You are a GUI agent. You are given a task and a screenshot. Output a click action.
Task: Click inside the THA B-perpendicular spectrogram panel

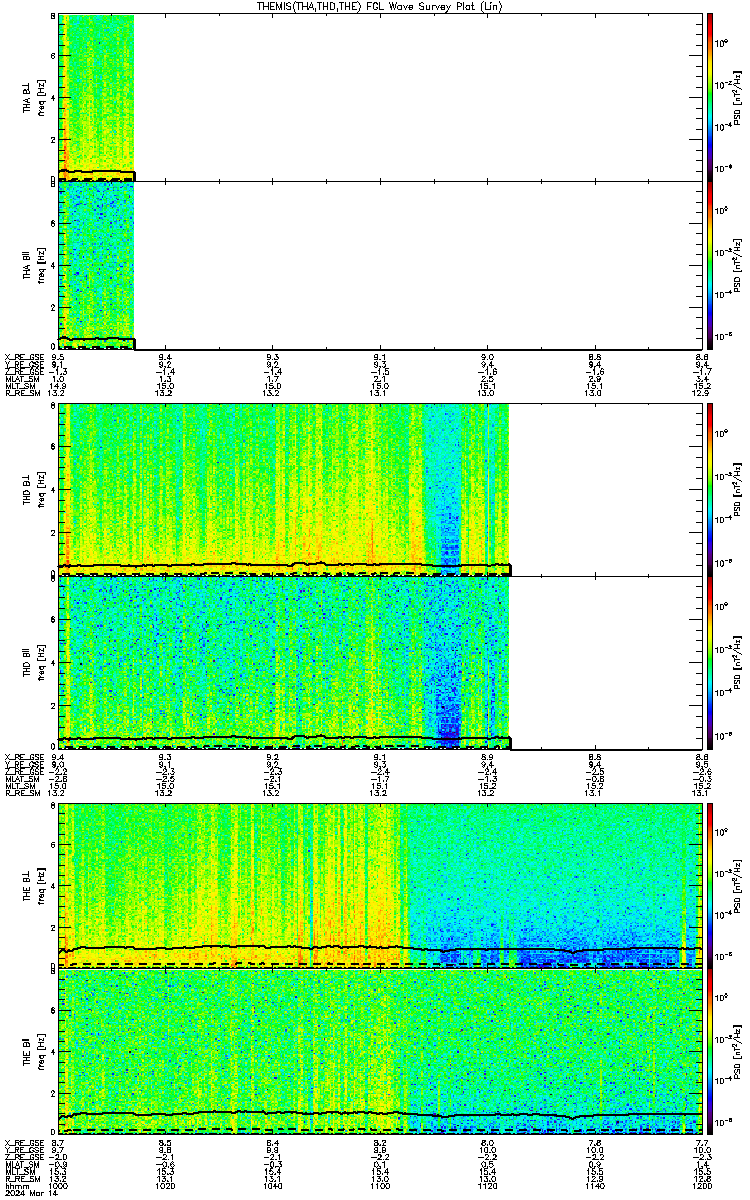[380, 98]
